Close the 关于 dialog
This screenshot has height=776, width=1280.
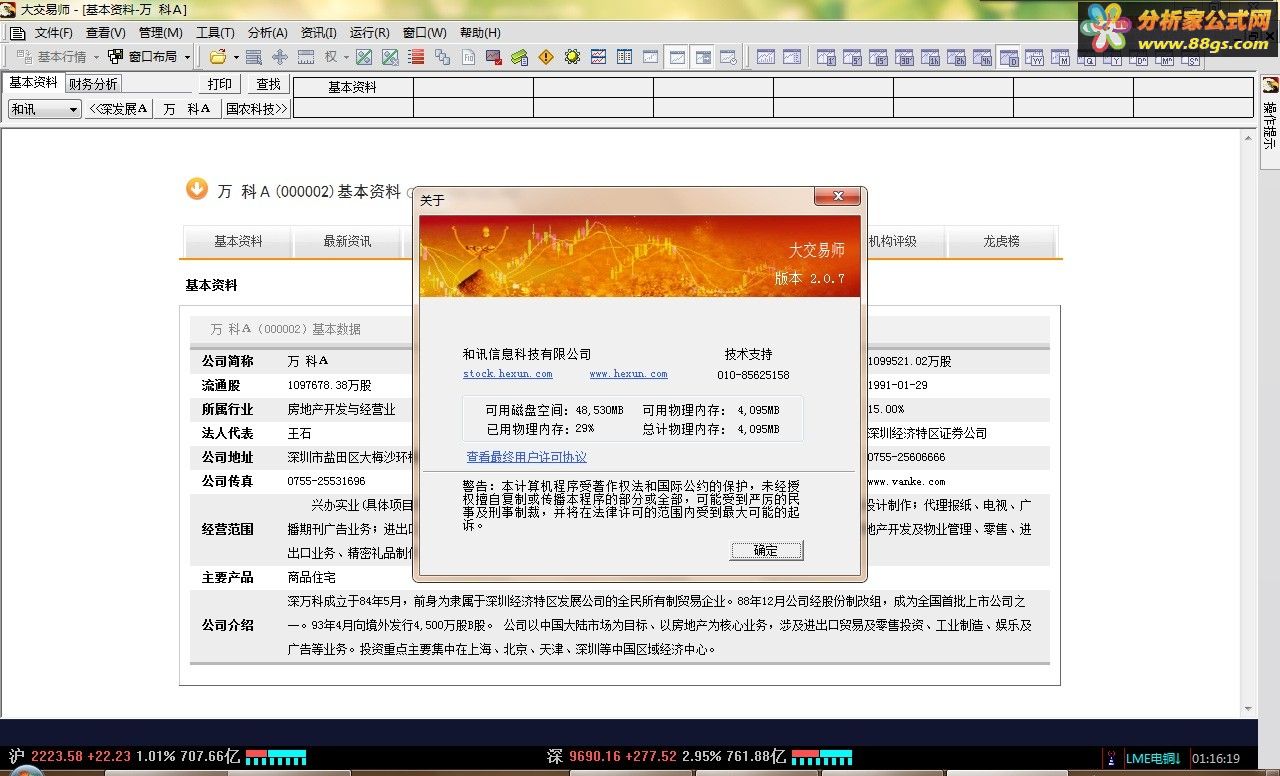coord(837,196)
